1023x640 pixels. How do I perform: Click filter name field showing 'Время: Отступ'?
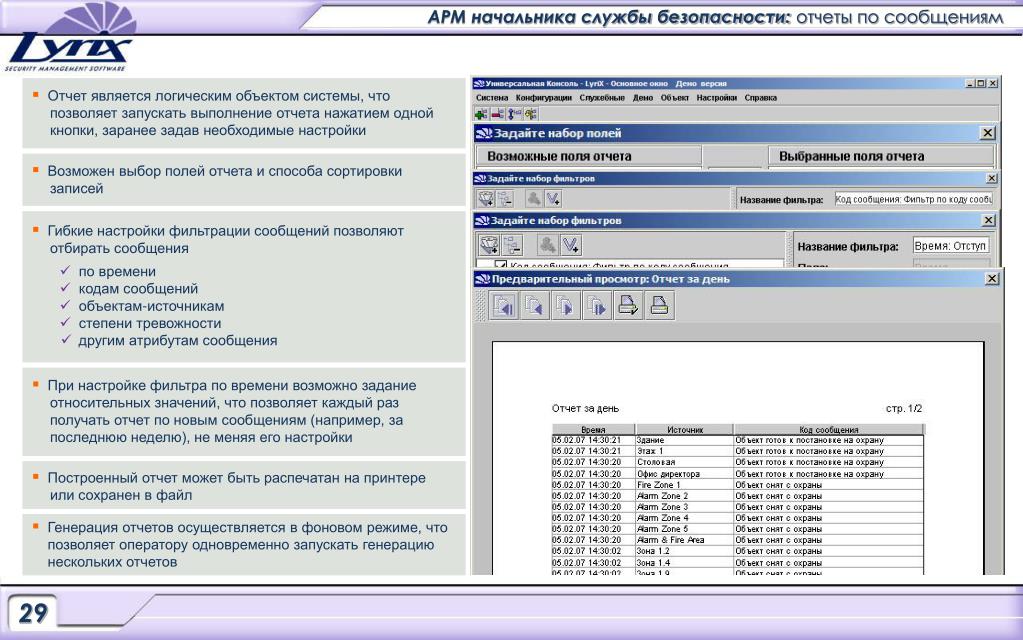coord(951,246)
